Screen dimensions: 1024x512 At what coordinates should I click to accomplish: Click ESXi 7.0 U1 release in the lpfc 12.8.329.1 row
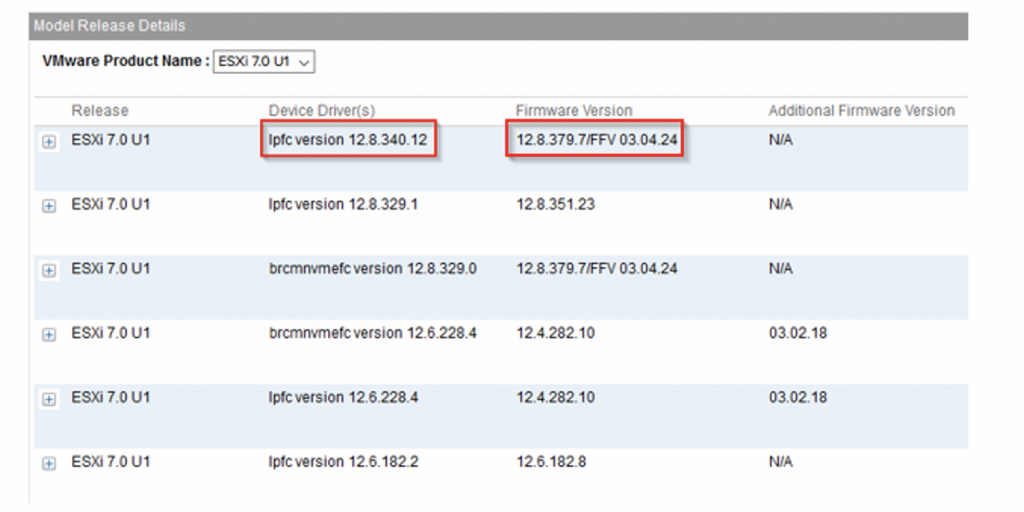click(110, 204)
